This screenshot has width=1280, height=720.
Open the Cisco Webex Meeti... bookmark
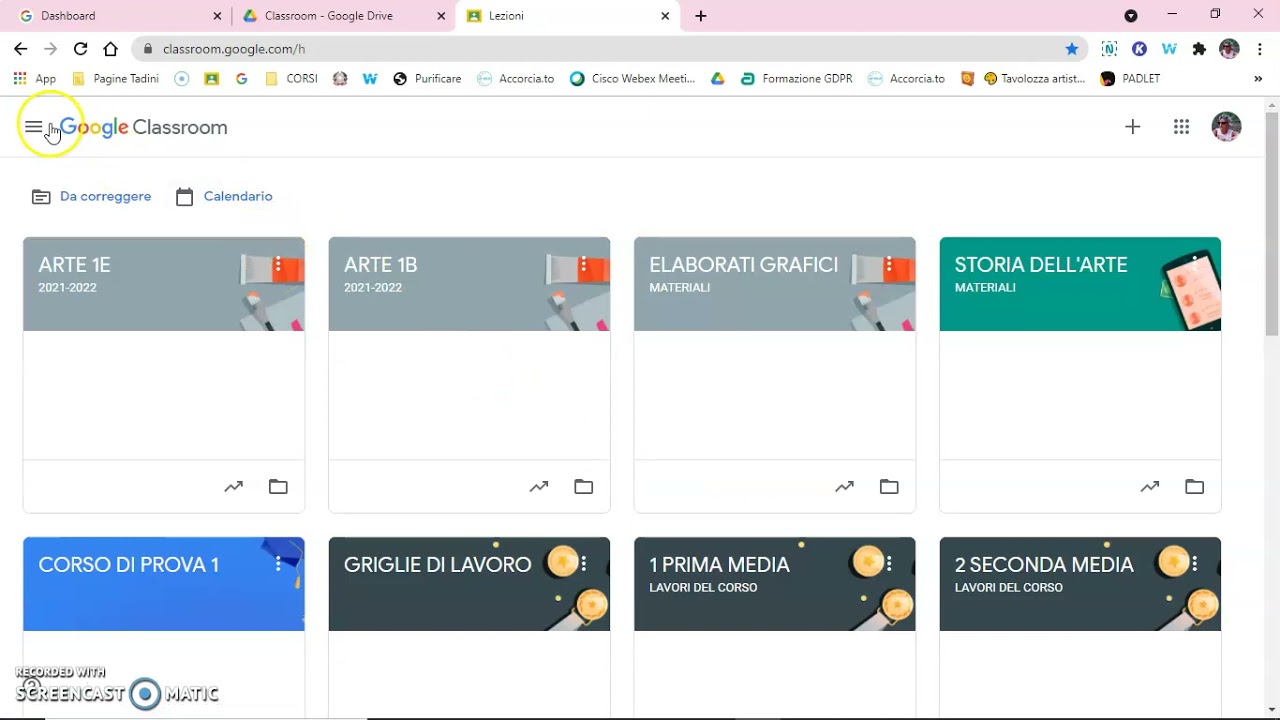click(x=633, y=78)
